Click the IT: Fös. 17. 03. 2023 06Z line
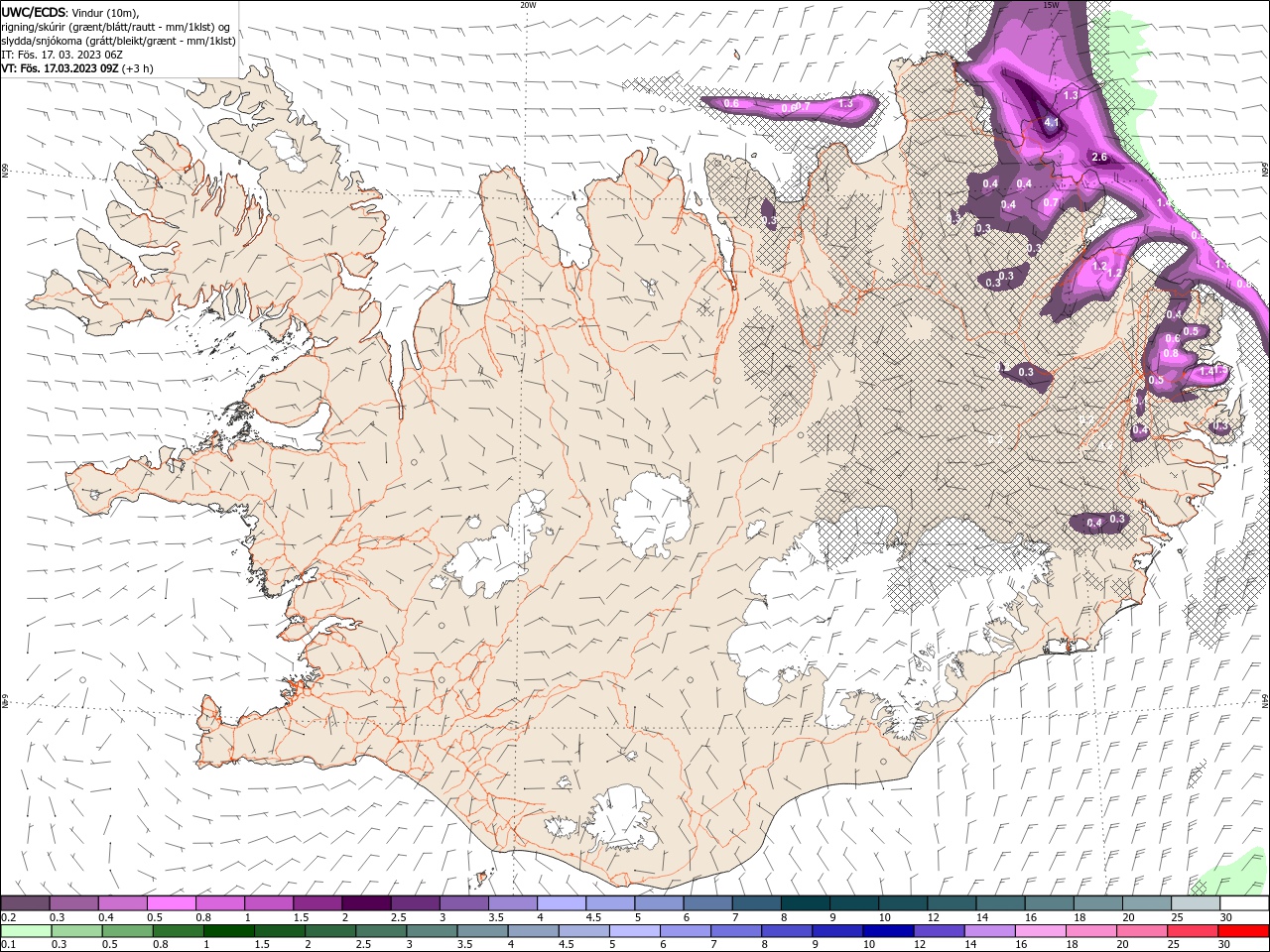This screenshot has width=1270, height=952. click(x=62, y=55)
